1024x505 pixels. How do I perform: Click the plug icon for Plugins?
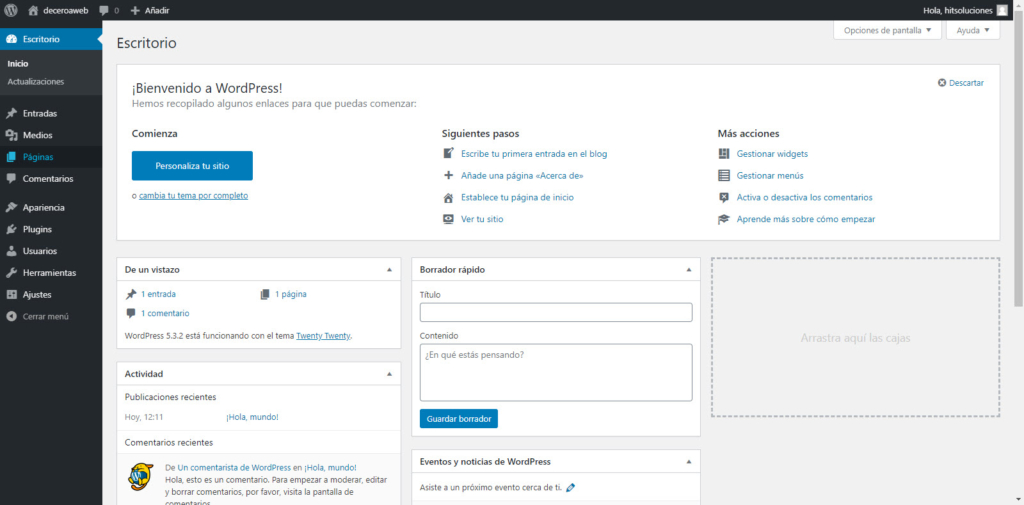point(11,229)
